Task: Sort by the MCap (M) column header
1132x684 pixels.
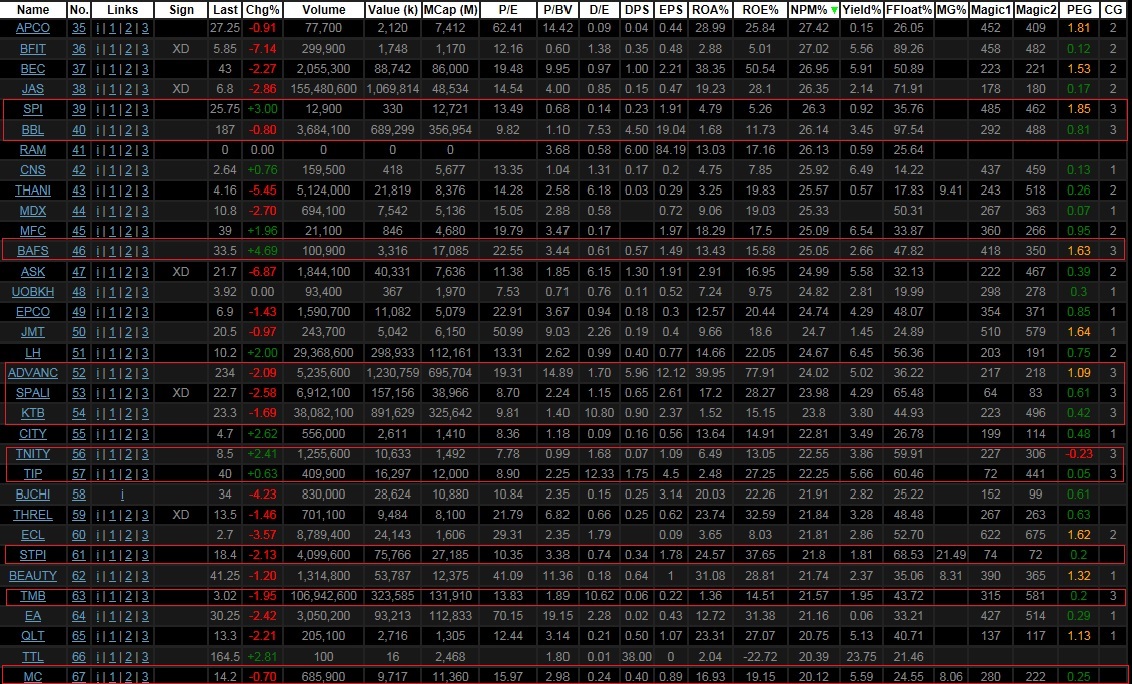Action: pos(450,9)
